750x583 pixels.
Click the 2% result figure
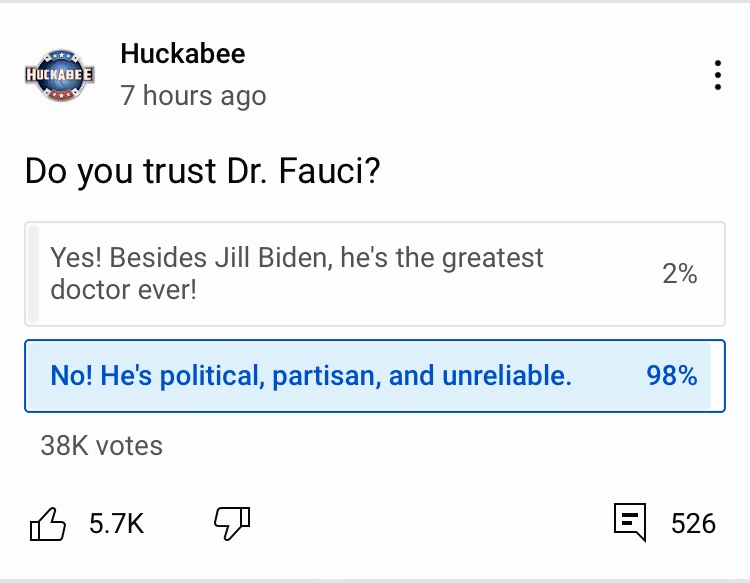pyautogui.click(x=679, y=274)
